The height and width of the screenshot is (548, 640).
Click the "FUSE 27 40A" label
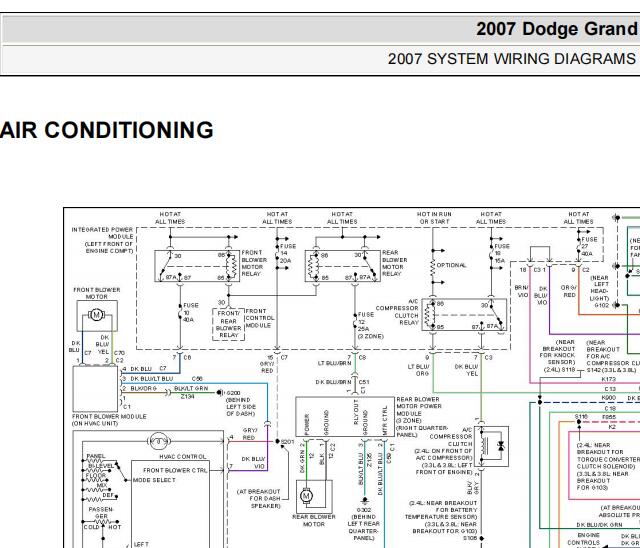589,246
